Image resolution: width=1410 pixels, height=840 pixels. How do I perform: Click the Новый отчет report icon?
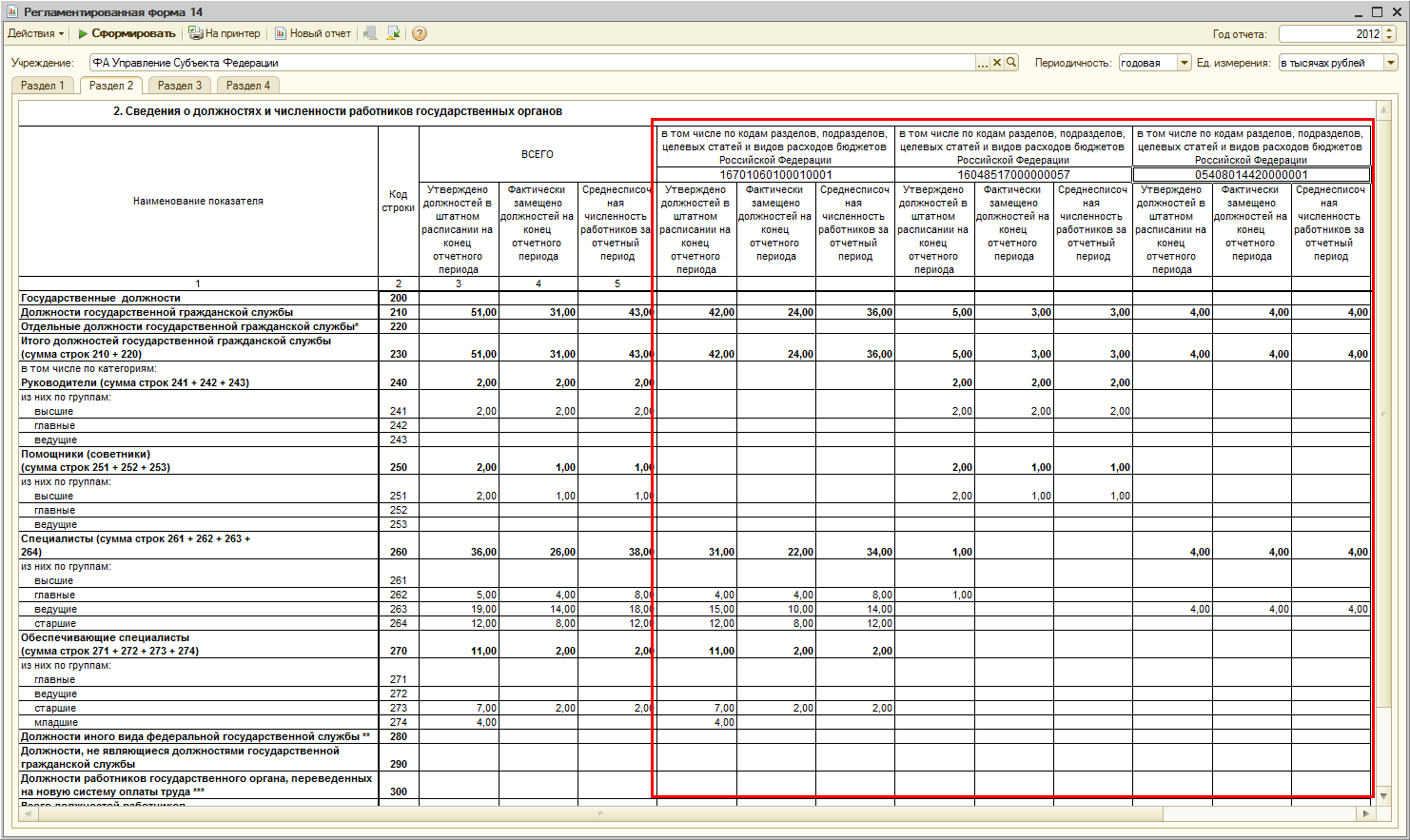point(281,33)
